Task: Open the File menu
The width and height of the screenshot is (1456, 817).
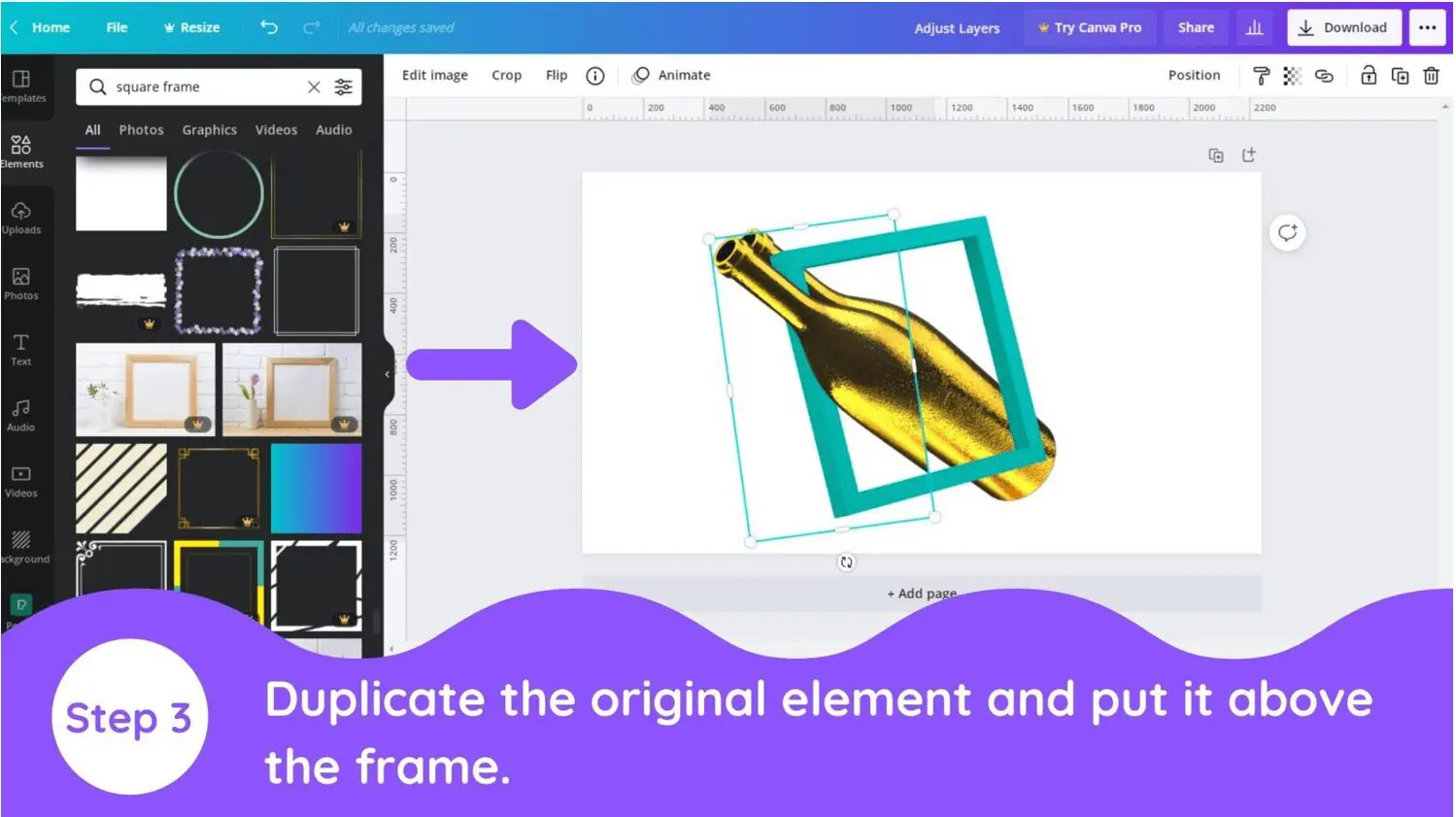Action: pyautogui.click(x=117, y=27)
